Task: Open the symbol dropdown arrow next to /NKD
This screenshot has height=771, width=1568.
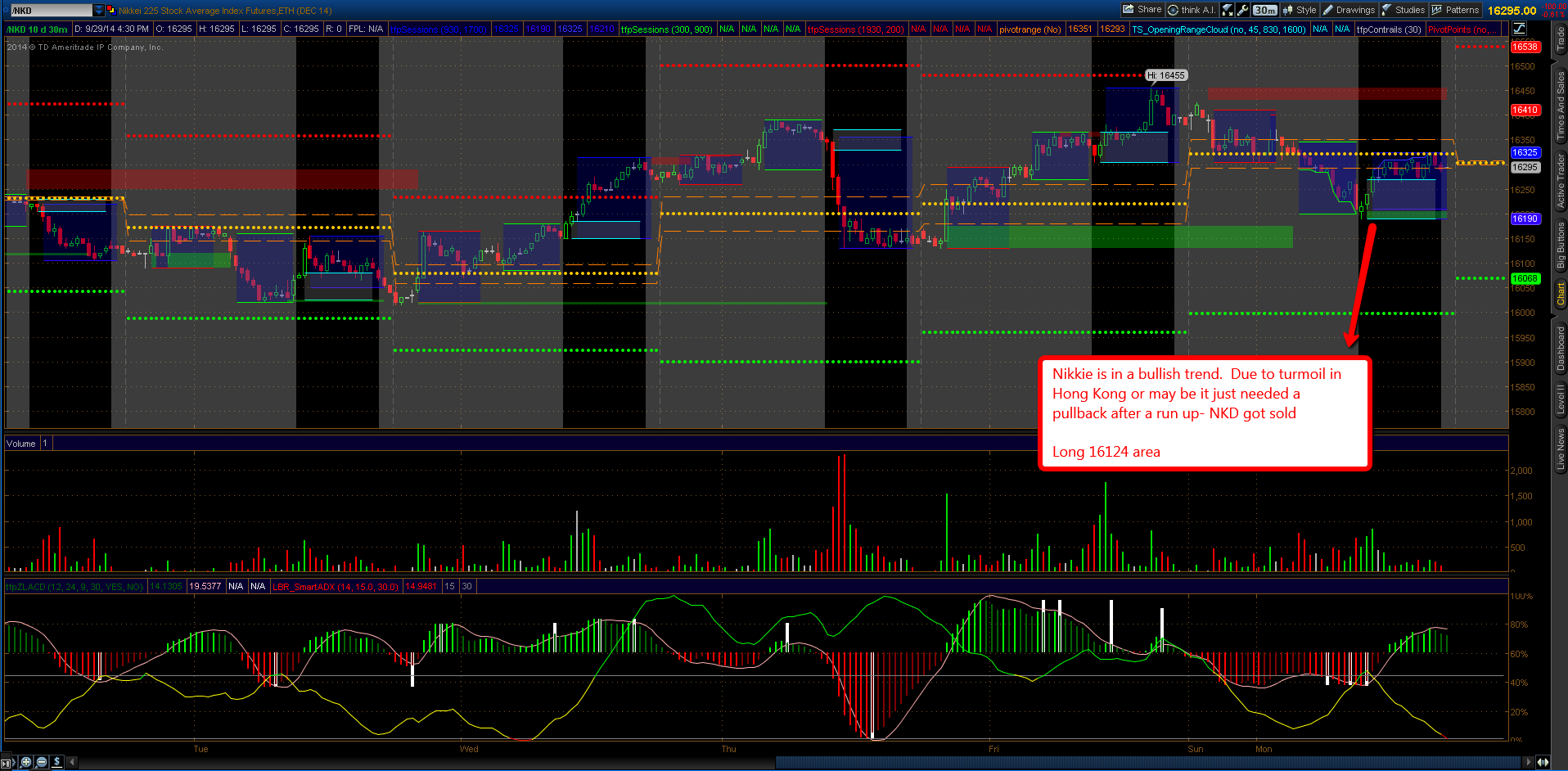Action: point(99,11)
